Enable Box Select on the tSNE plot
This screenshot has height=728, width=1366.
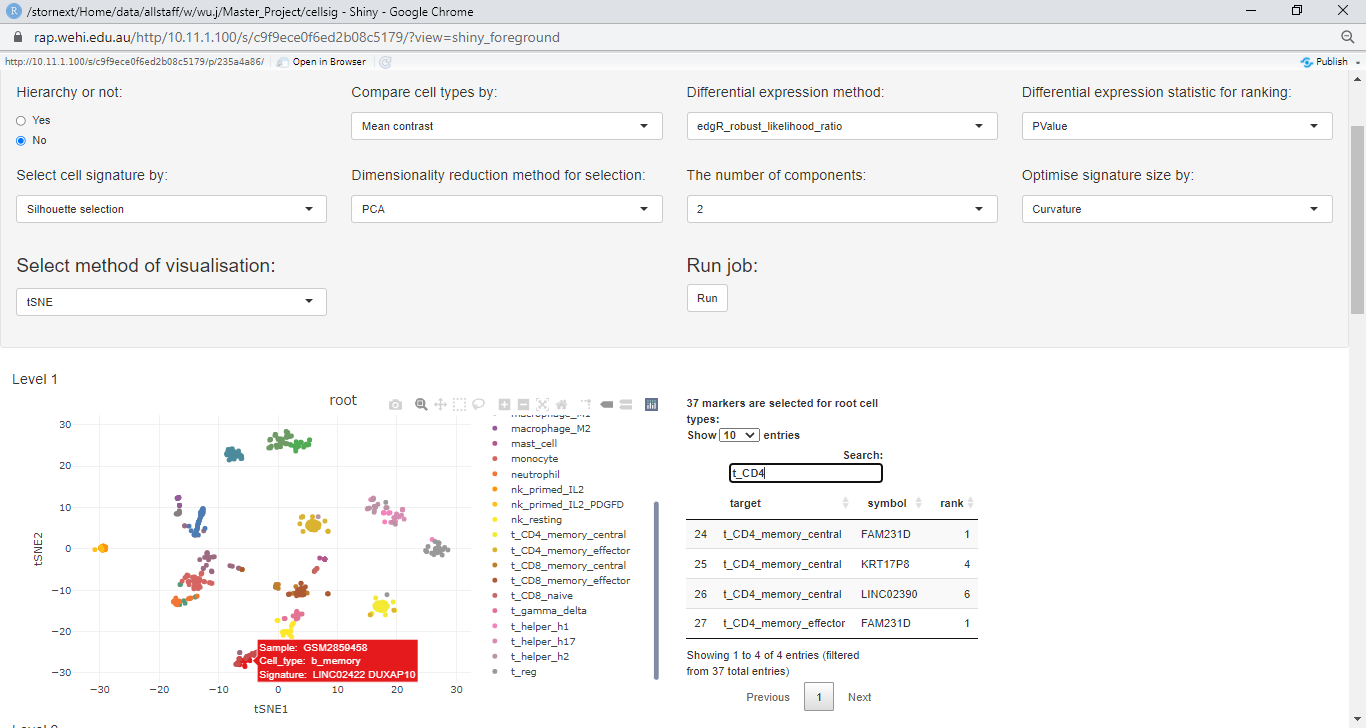coord(459,404)
